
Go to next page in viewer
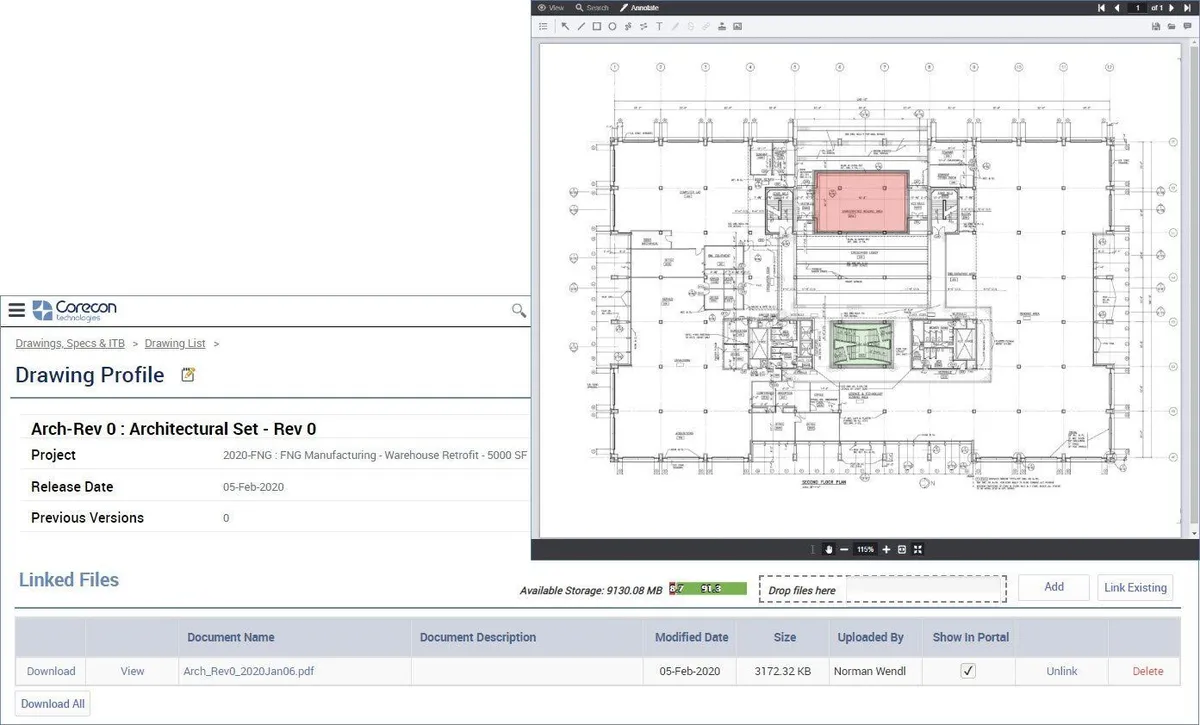click(1174, 8)
